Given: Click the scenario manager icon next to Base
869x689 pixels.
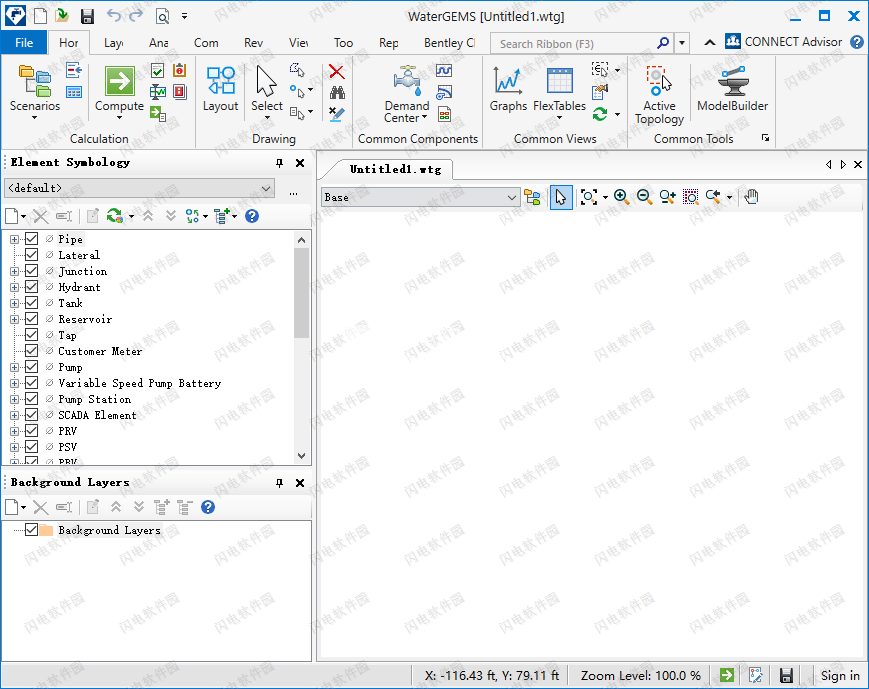Looking at the screenshot, I should click(x=532, y=197).
